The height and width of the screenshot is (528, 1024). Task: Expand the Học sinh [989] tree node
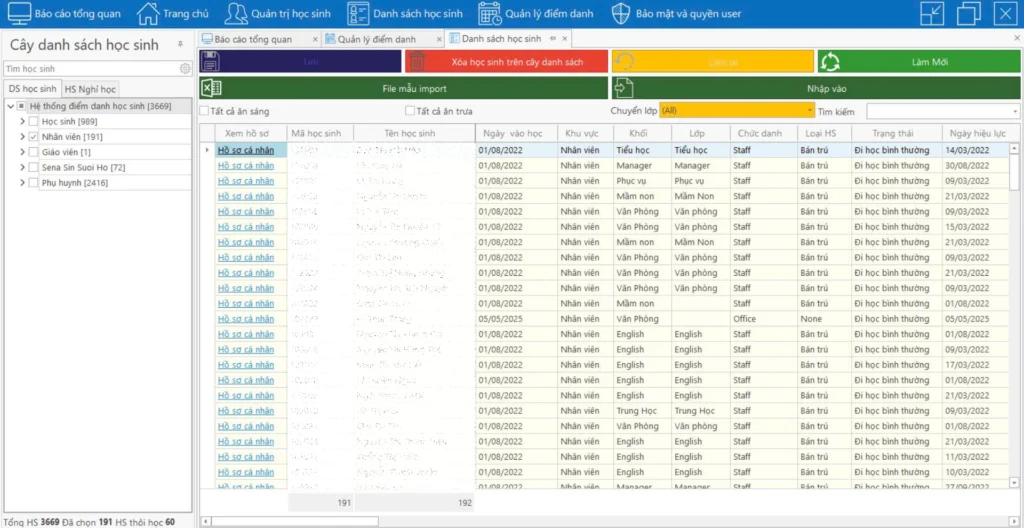point(22,121)
